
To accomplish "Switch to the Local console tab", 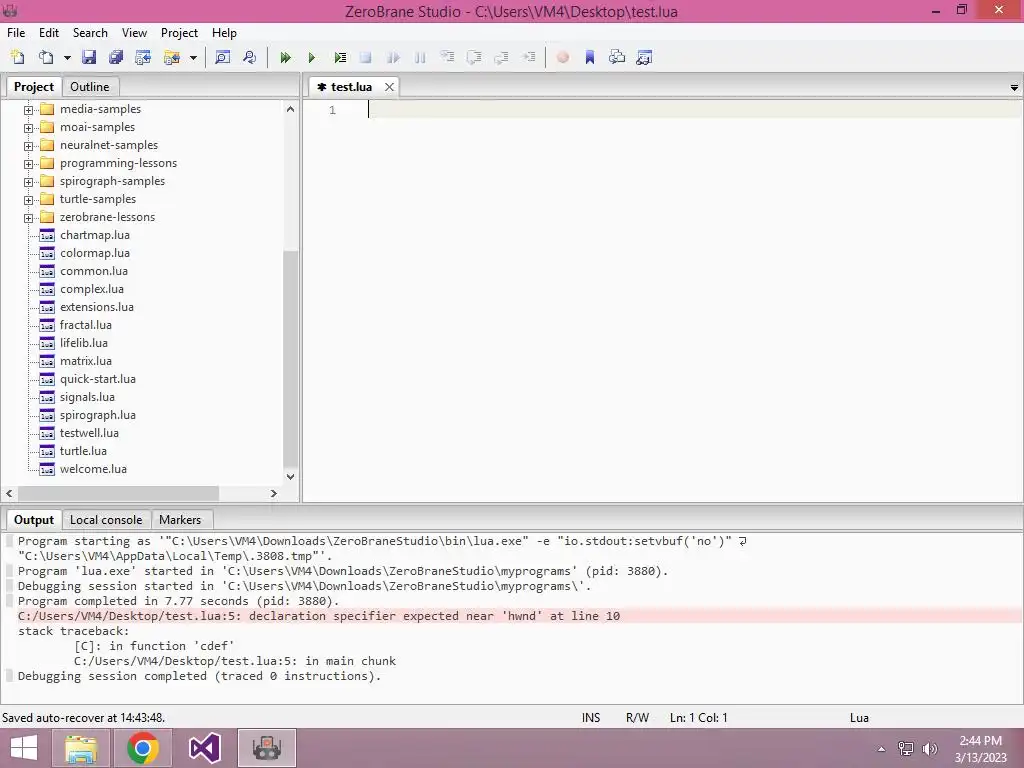I will (106, 520).
